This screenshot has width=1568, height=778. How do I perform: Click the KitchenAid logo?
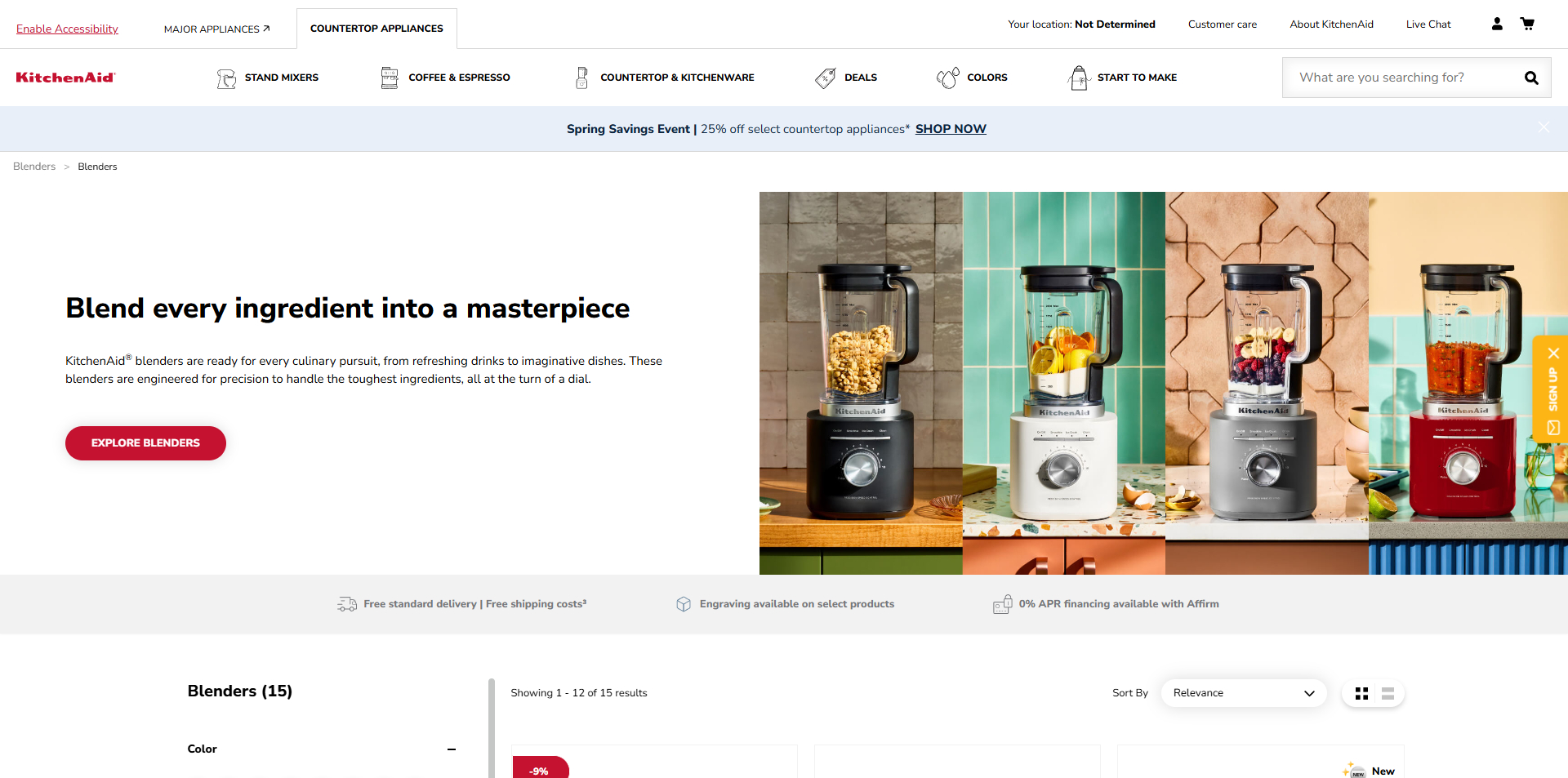(x=65, y=78)
